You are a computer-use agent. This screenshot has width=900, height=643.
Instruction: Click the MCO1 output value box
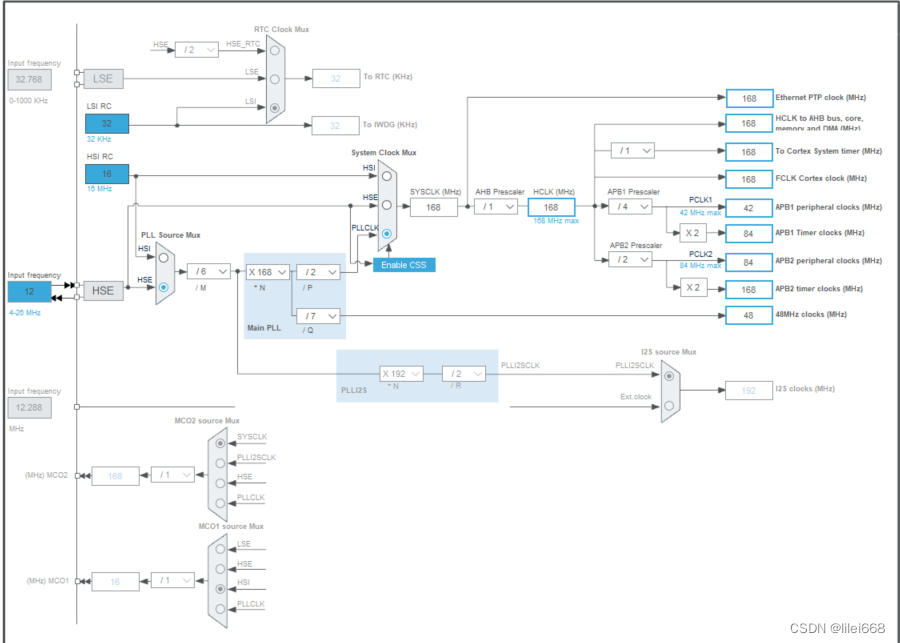[115, 582]
